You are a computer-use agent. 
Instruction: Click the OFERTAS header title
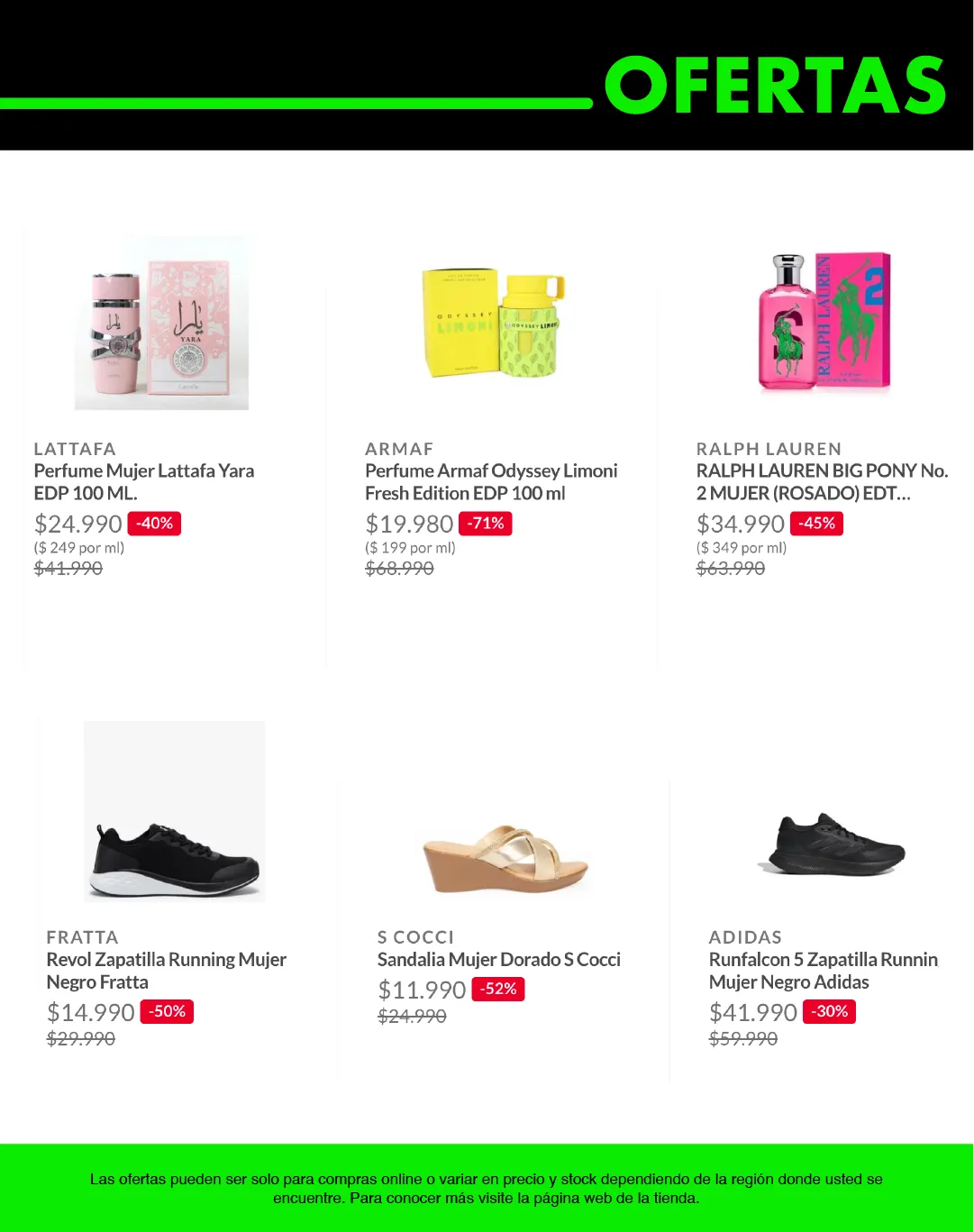point(775,86)
